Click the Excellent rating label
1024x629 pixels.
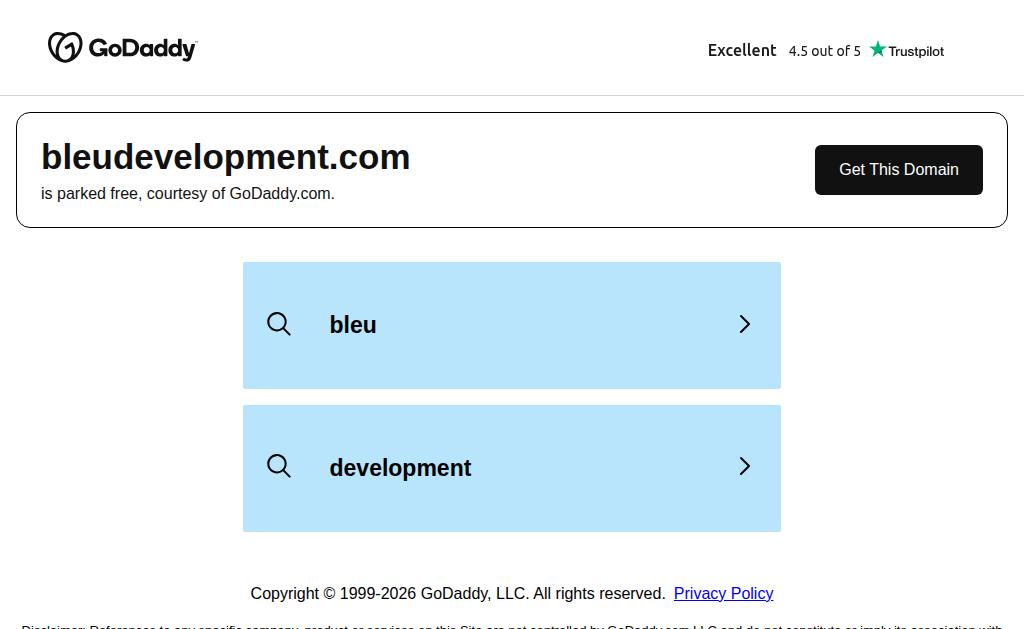(x=742, y=50)
